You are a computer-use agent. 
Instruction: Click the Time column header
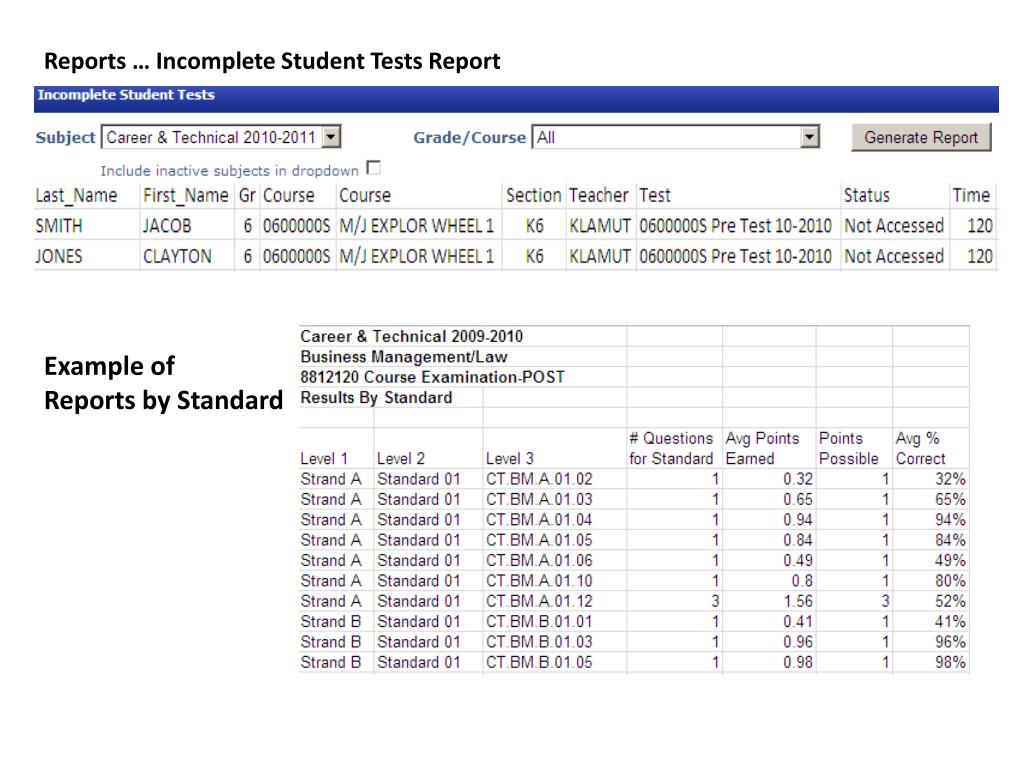(970, 196)
